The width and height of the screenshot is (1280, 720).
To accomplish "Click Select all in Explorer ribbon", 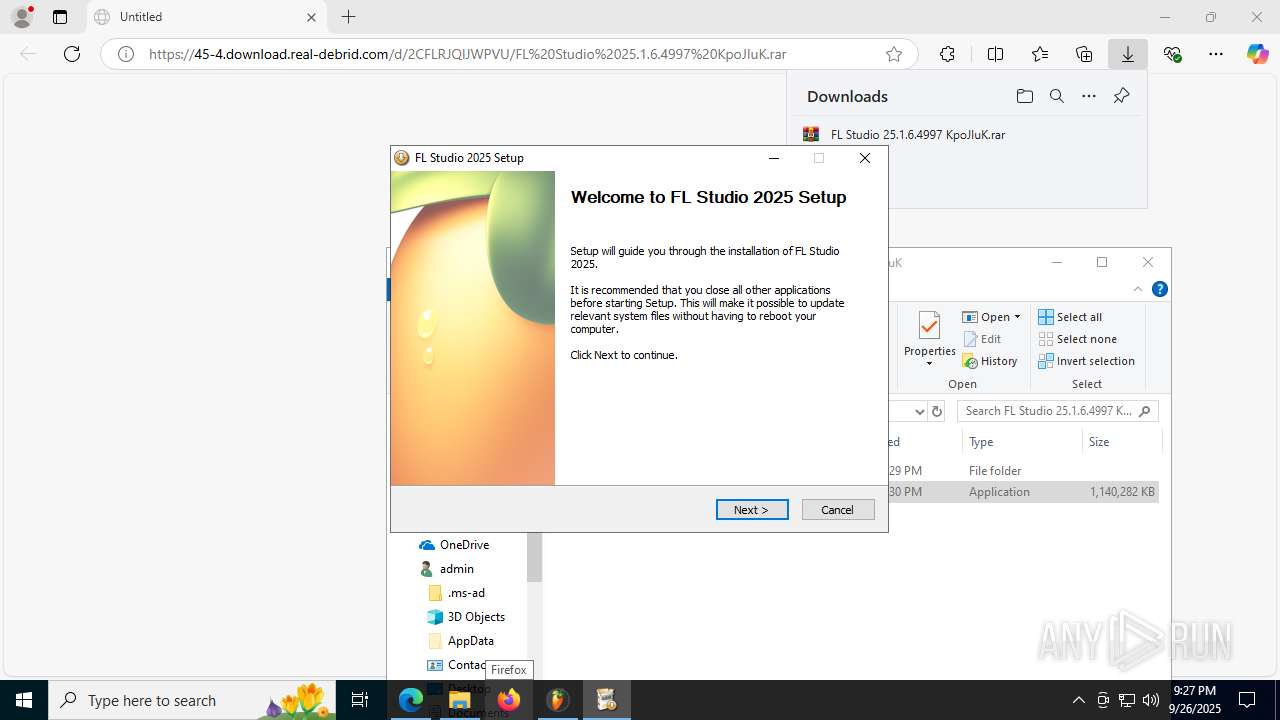I will 1070,317.
